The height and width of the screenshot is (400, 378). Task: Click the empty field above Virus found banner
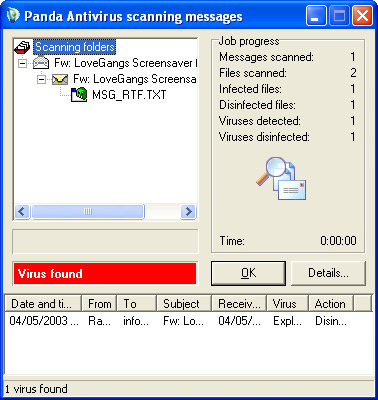(x=105, y=241)
